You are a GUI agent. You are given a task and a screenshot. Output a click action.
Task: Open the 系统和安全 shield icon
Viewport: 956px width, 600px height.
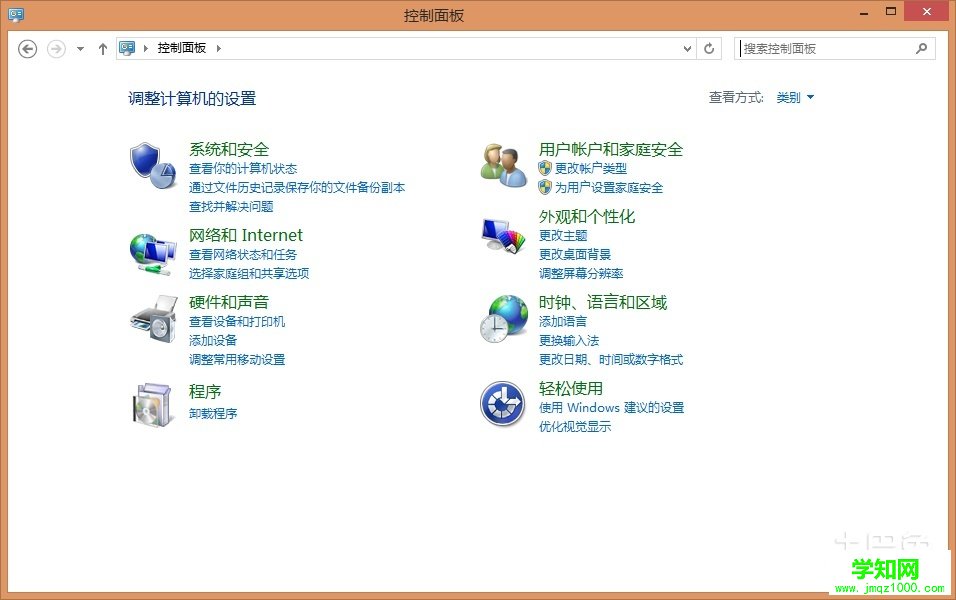point(153,166)
